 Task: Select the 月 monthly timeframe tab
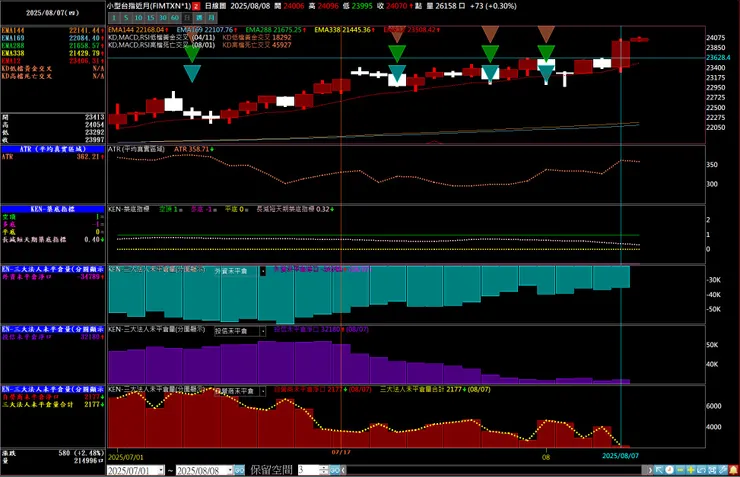click(x=211, y=18)
